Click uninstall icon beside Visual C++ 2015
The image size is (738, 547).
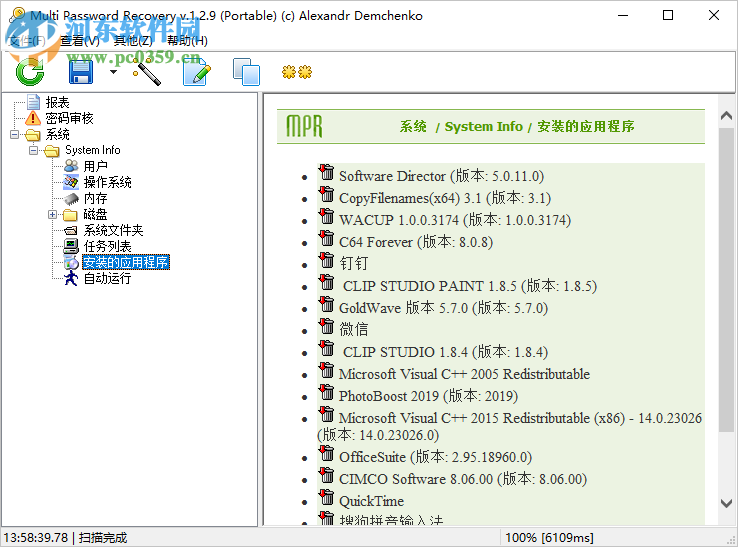pos(326,414)
